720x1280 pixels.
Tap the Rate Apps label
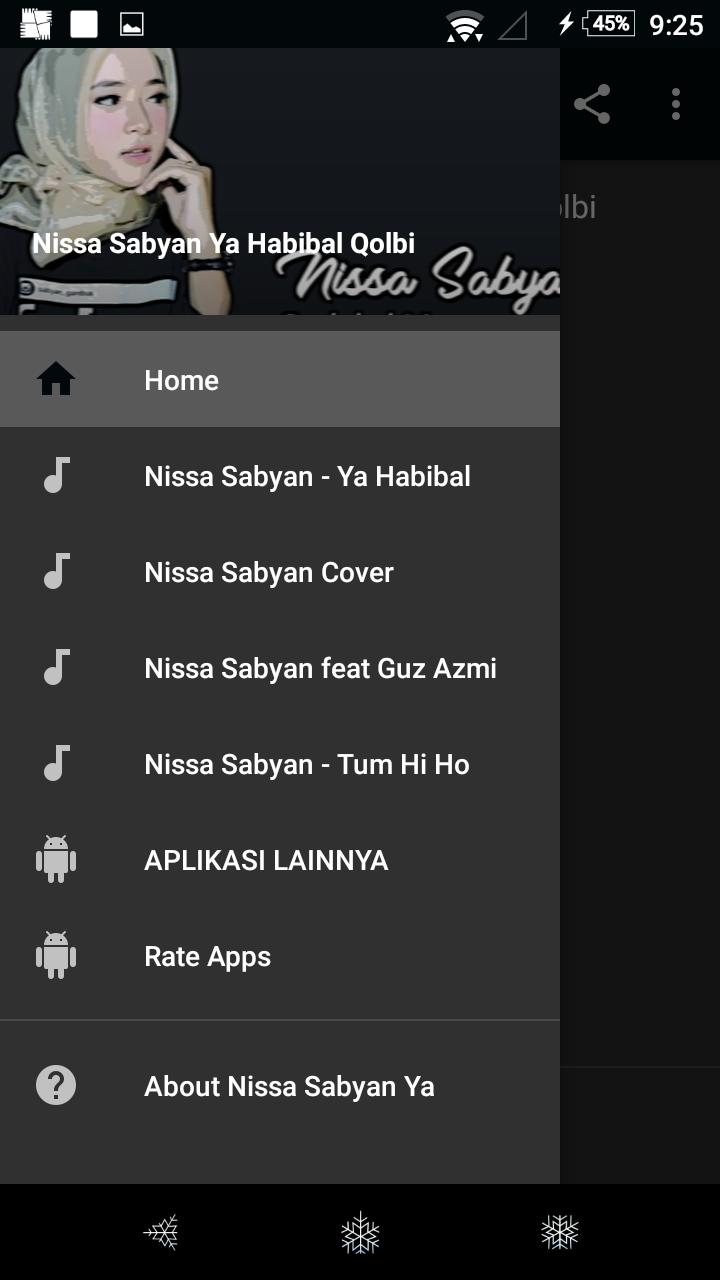point(207,956)
